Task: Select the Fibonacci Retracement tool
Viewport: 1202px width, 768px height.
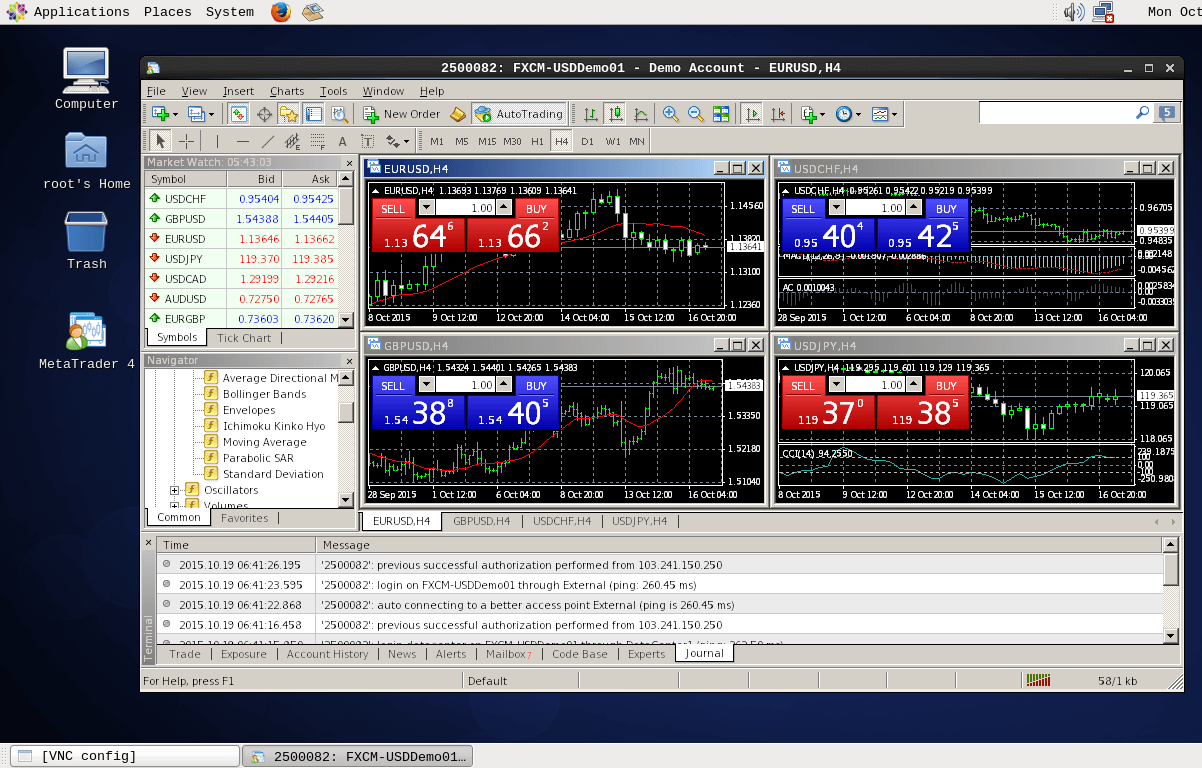Action: 317,141
